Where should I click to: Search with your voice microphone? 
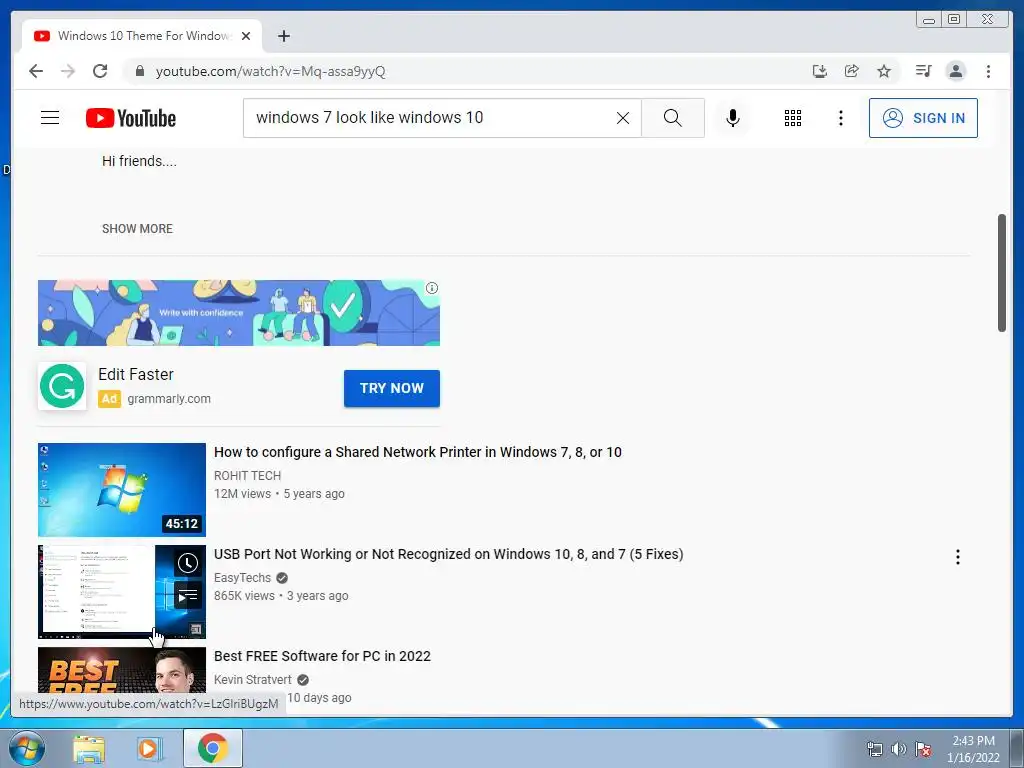pos(733,118)
